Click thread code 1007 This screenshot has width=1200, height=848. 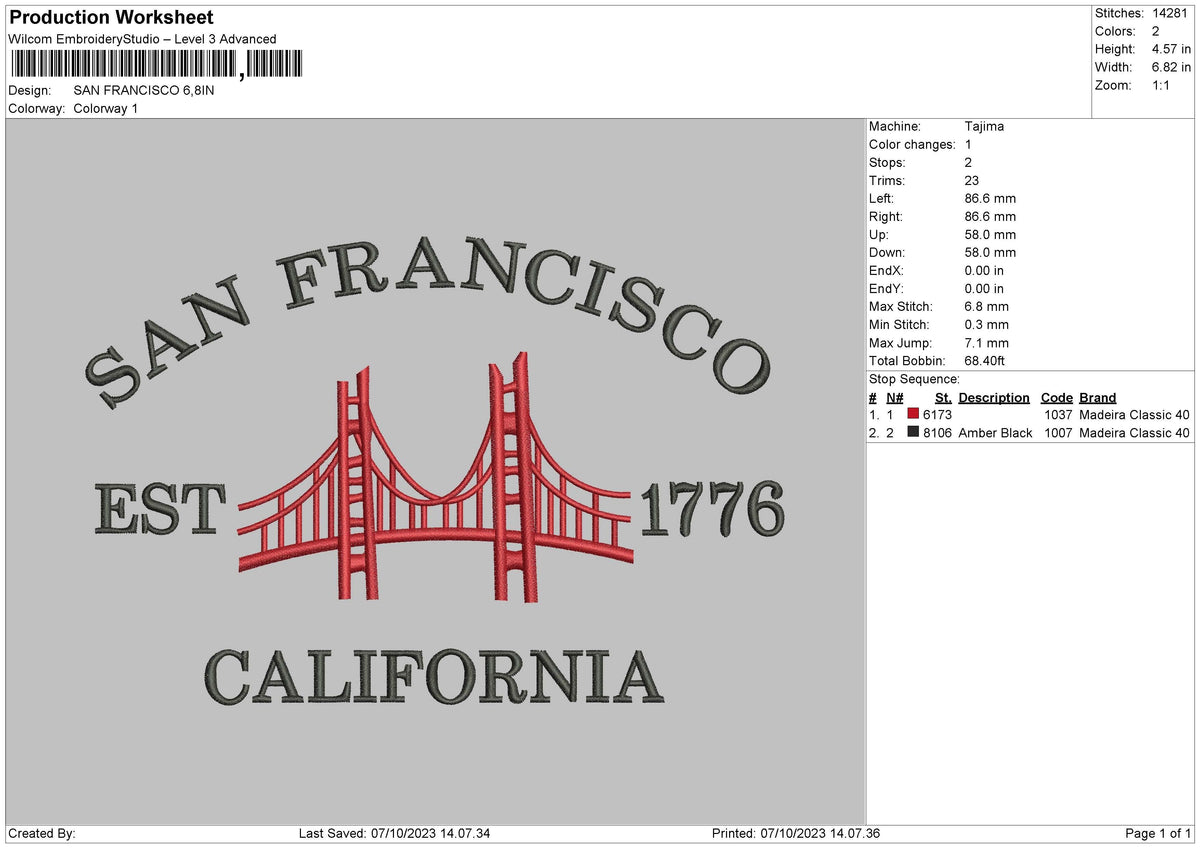tap(1058, 432)
